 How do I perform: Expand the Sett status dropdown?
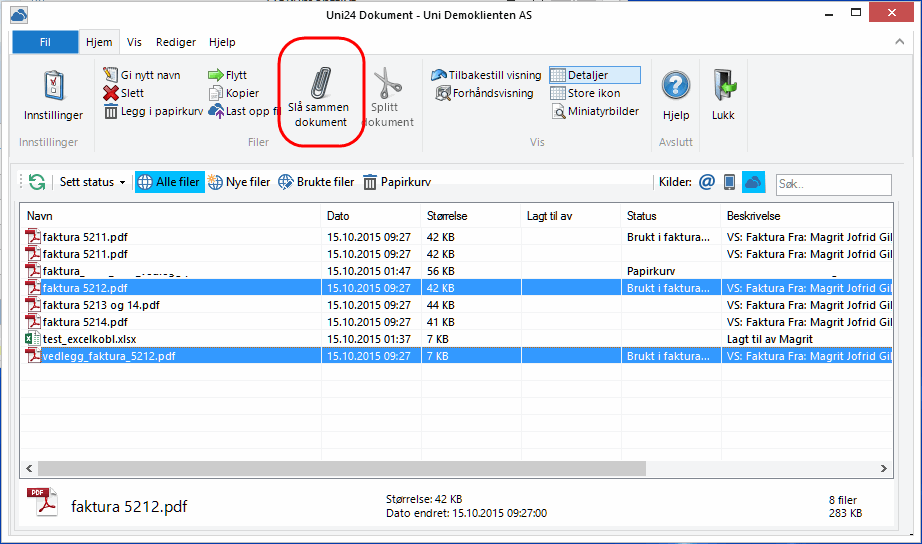pyautogui.click(x=92, y=182)
